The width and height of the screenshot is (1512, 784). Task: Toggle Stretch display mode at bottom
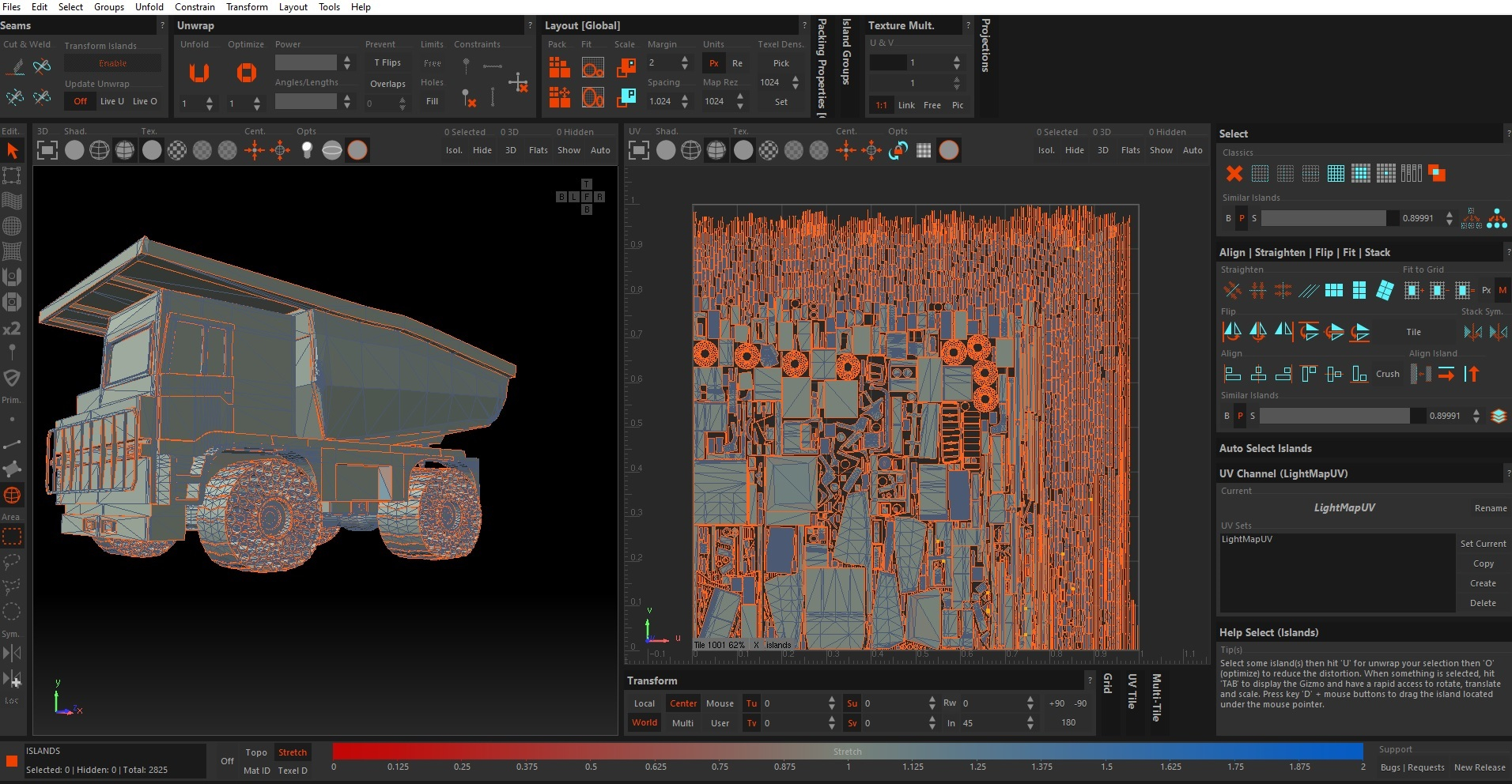pyautogui.click(x=293, y=752)
